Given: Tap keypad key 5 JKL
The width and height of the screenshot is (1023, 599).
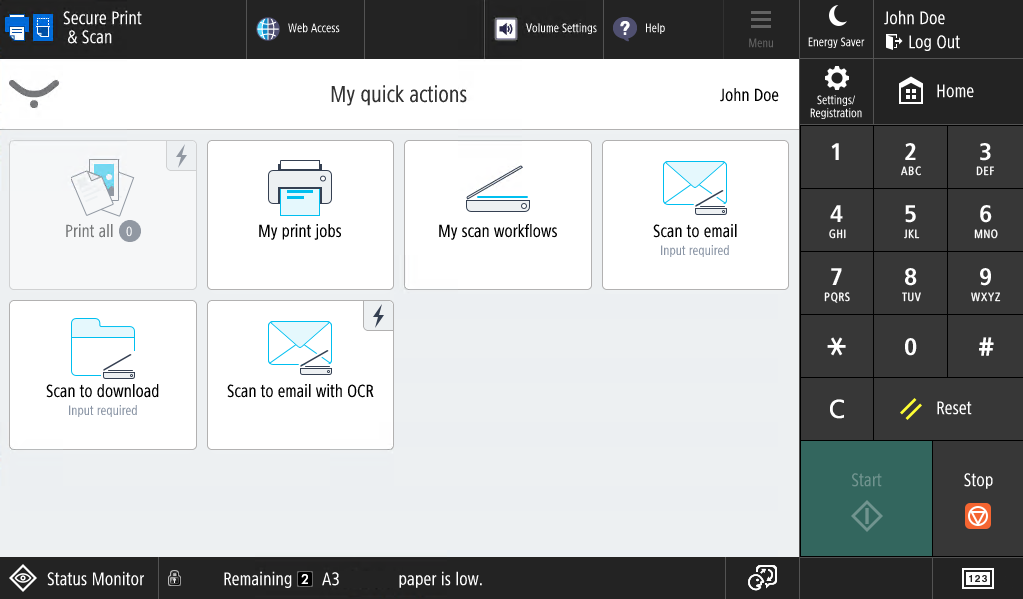Looking at the screenshot, I should 910,220.
